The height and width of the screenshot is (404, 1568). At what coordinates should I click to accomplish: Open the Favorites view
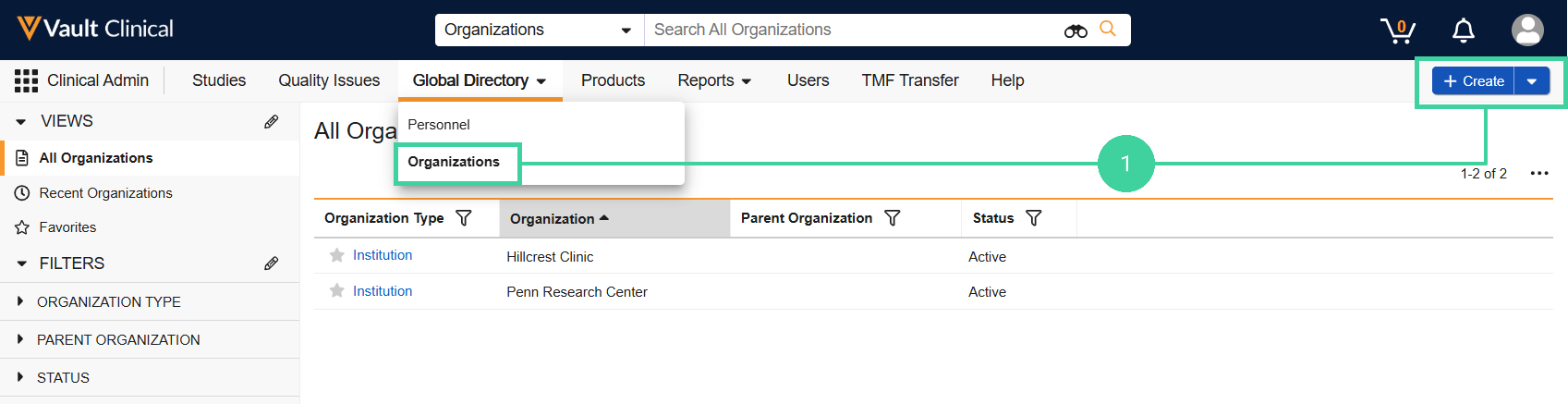(x=67, y=227)
